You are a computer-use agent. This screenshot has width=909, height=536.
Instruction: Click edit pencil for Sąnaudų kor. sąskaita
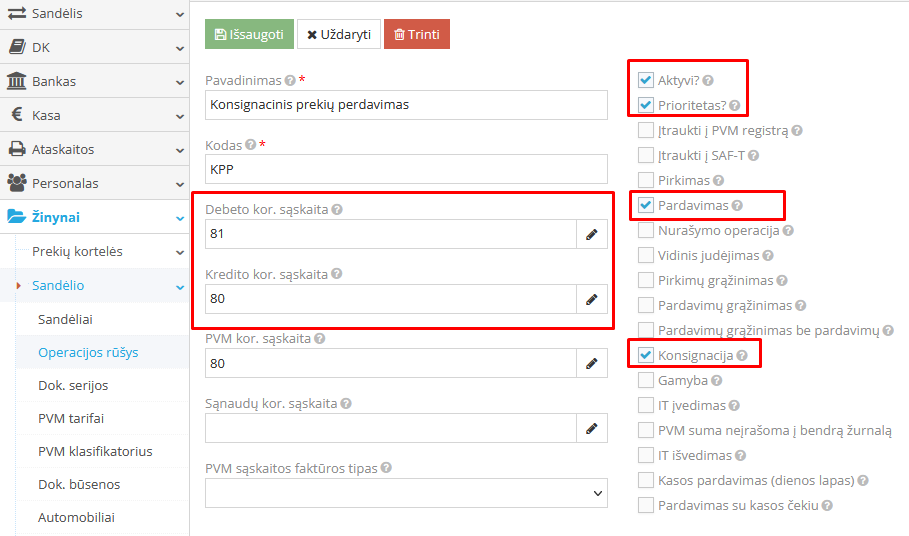coord(591,428)
